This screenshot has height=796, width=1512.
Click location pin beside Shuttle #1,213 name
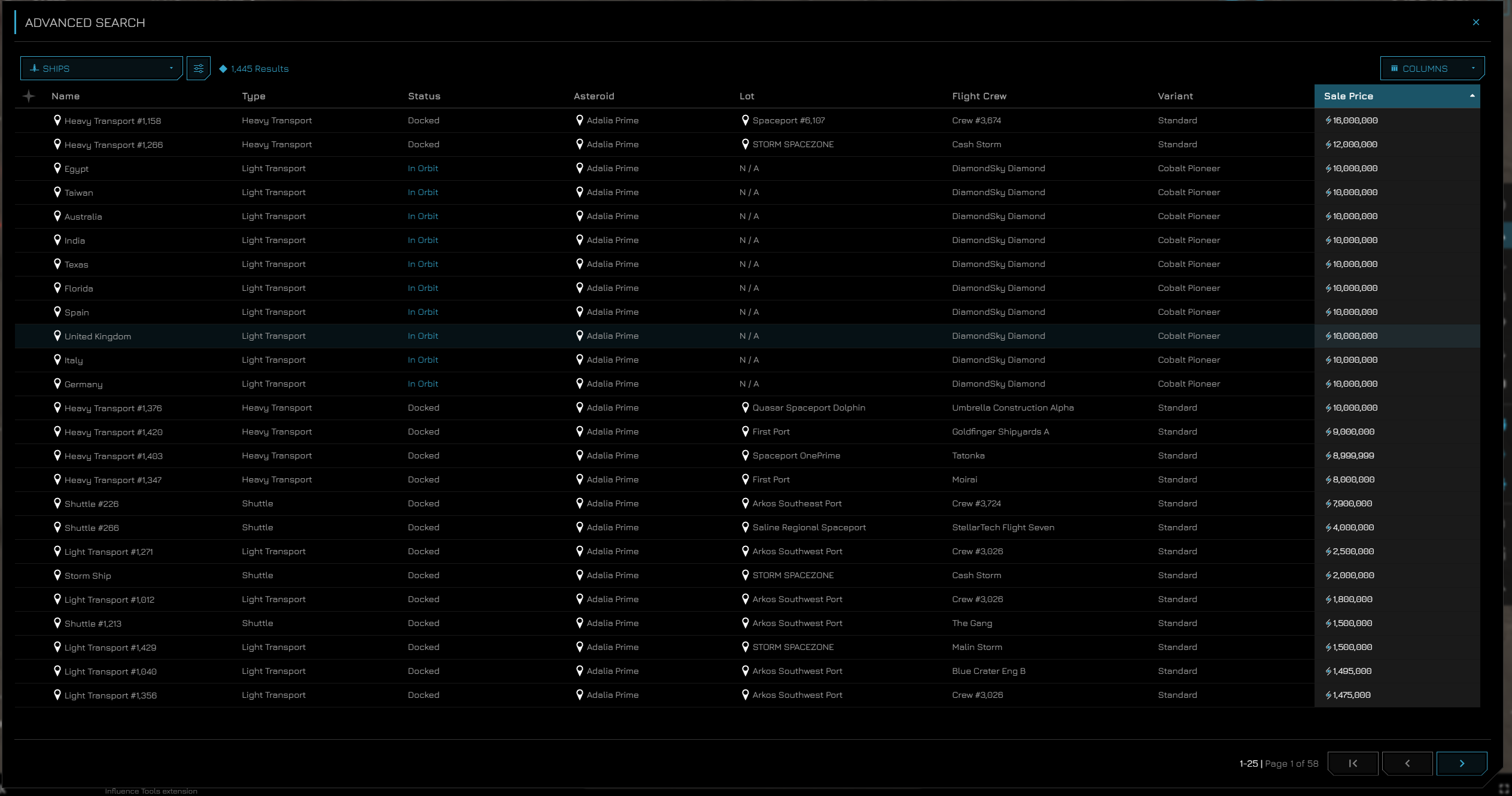point(57,623)
